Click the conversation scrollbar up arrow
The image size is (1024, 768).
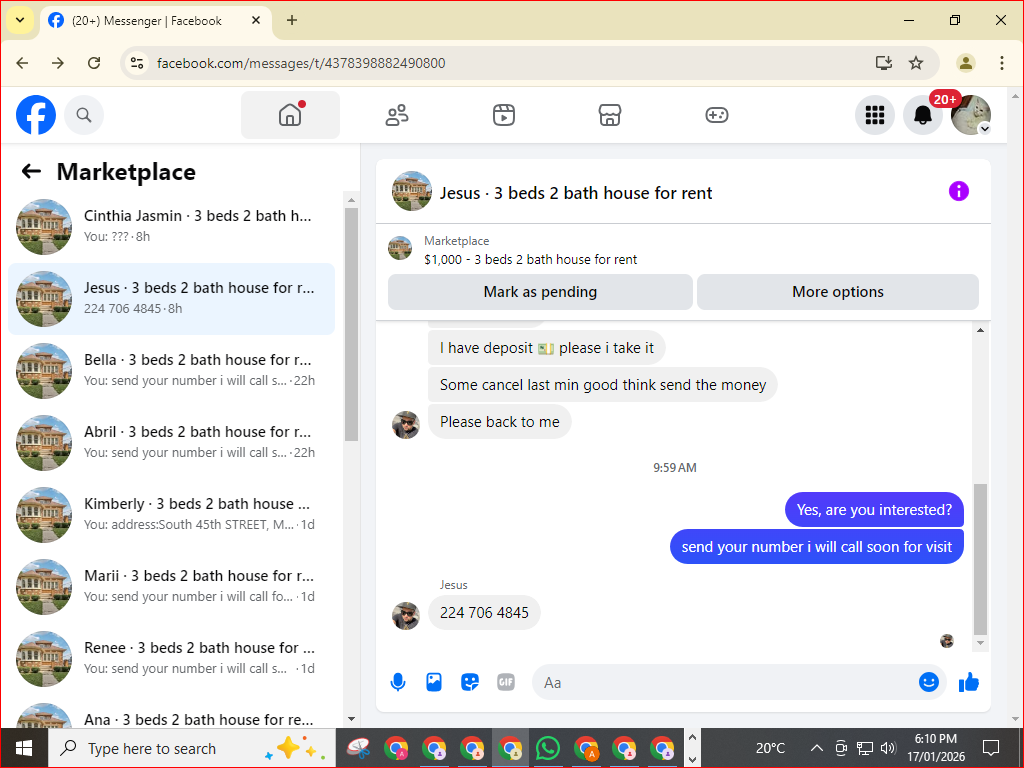tap(980, 330)
